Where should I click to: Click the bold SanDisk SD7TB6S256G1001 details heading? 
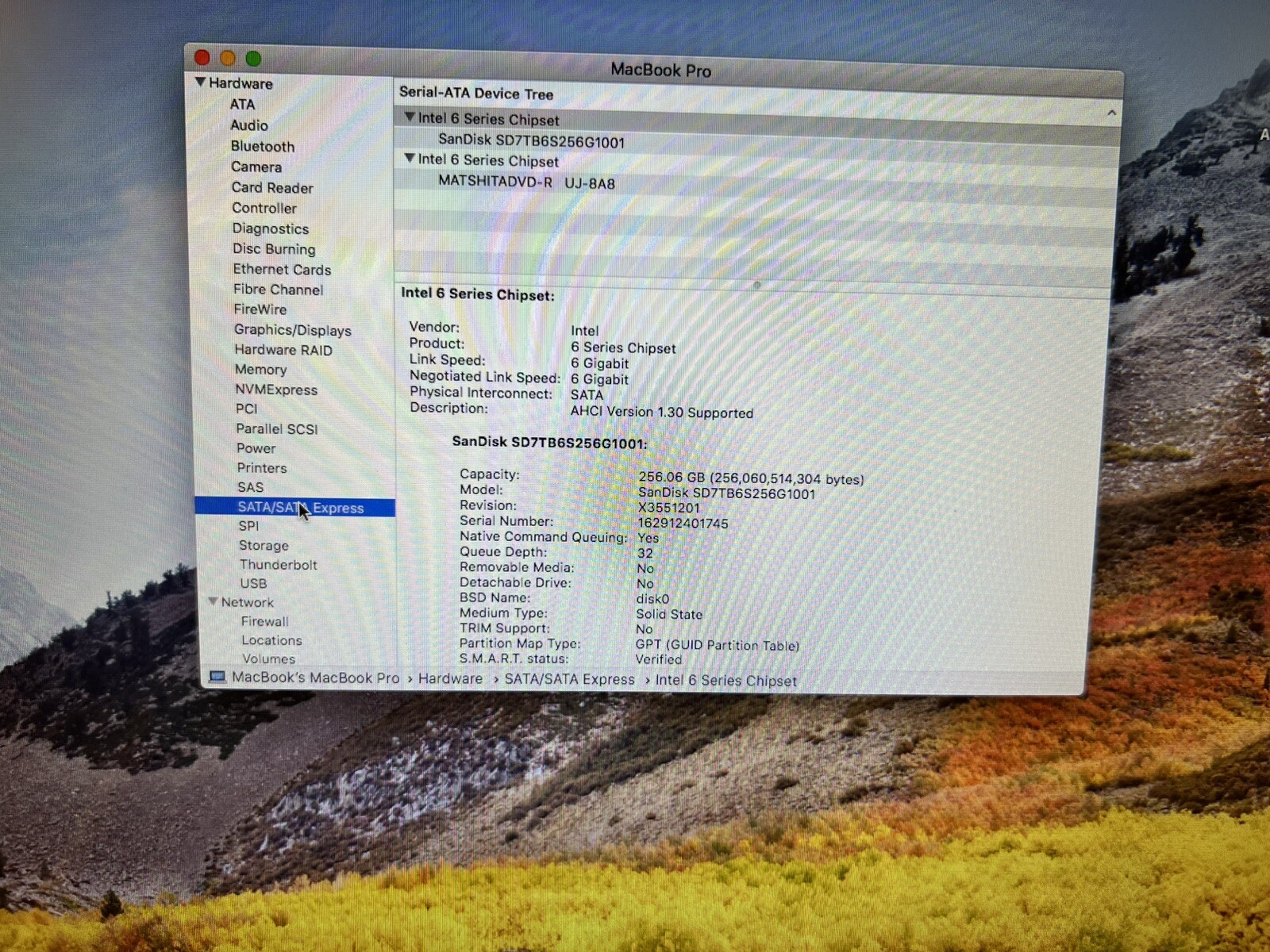click(549, 442)
